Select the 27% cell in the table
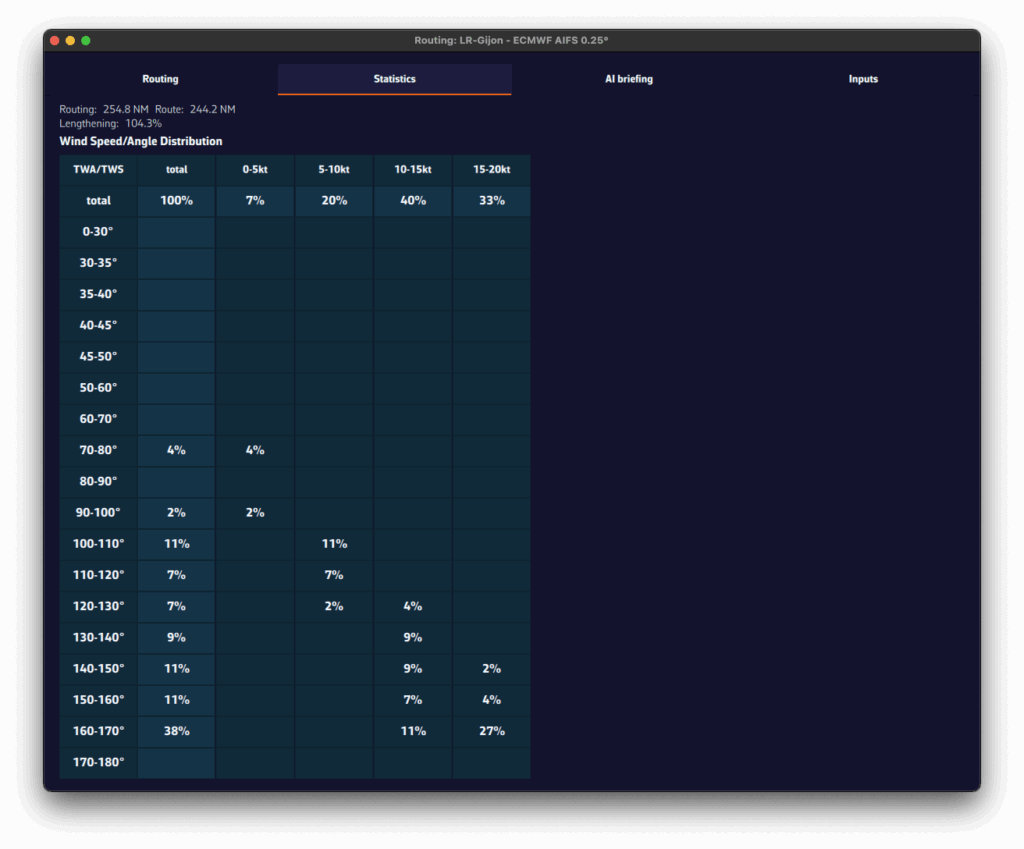The width and height of the screenshot is (1024, 849). pyautogui.click(x=491, y=731)
